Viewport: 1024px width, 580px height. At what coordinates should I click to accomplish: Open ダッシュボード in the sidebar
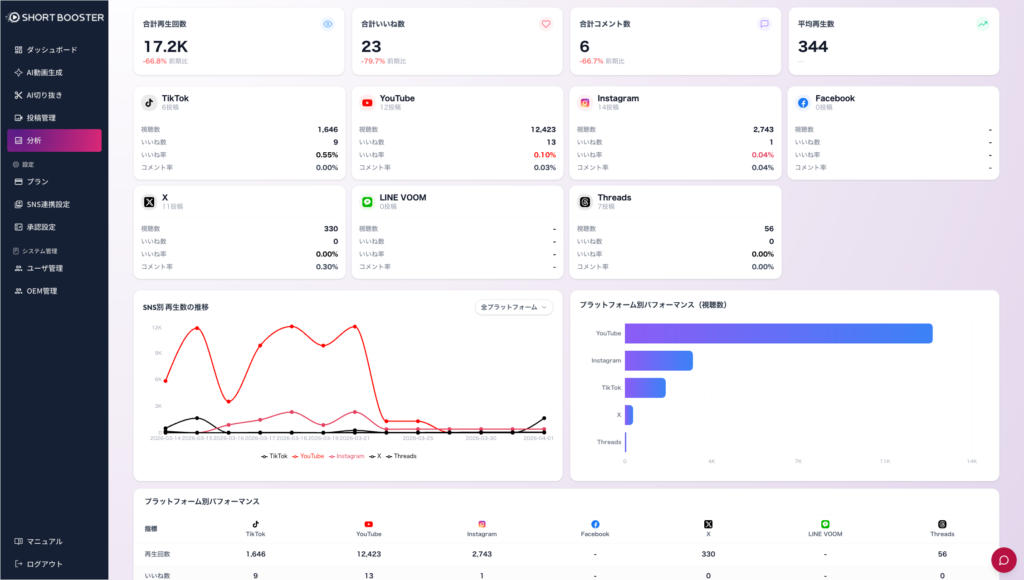point(51,49)
